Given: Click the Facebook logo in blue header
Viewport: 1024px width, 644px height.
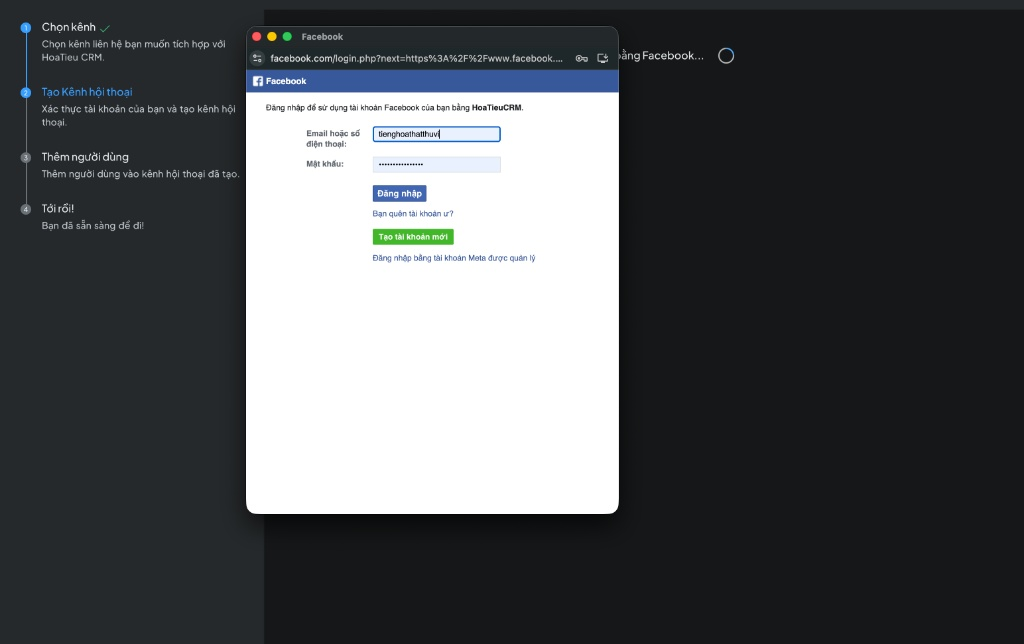Looking at the screenshot, I should click(x=258, y=81).
